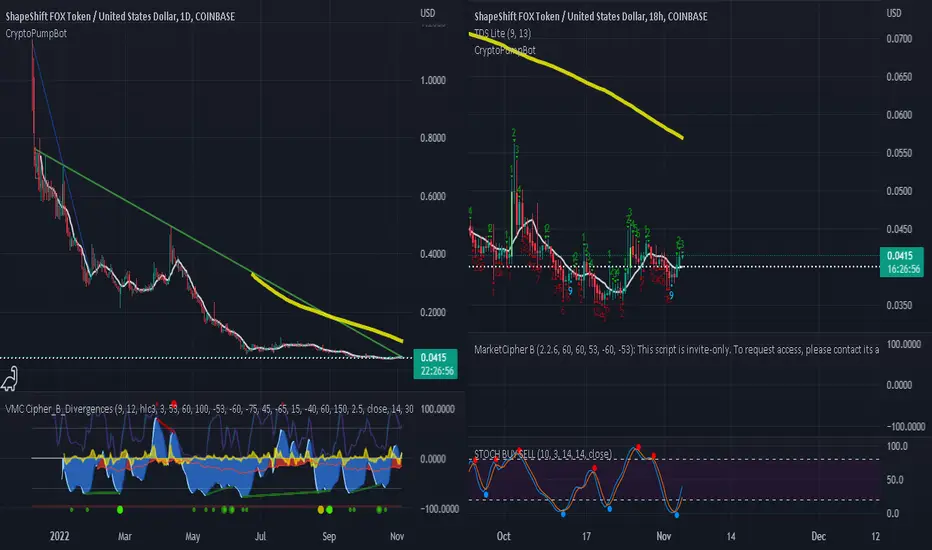Click the green 0.0415 price tag on the right chart

coord(902,262)
